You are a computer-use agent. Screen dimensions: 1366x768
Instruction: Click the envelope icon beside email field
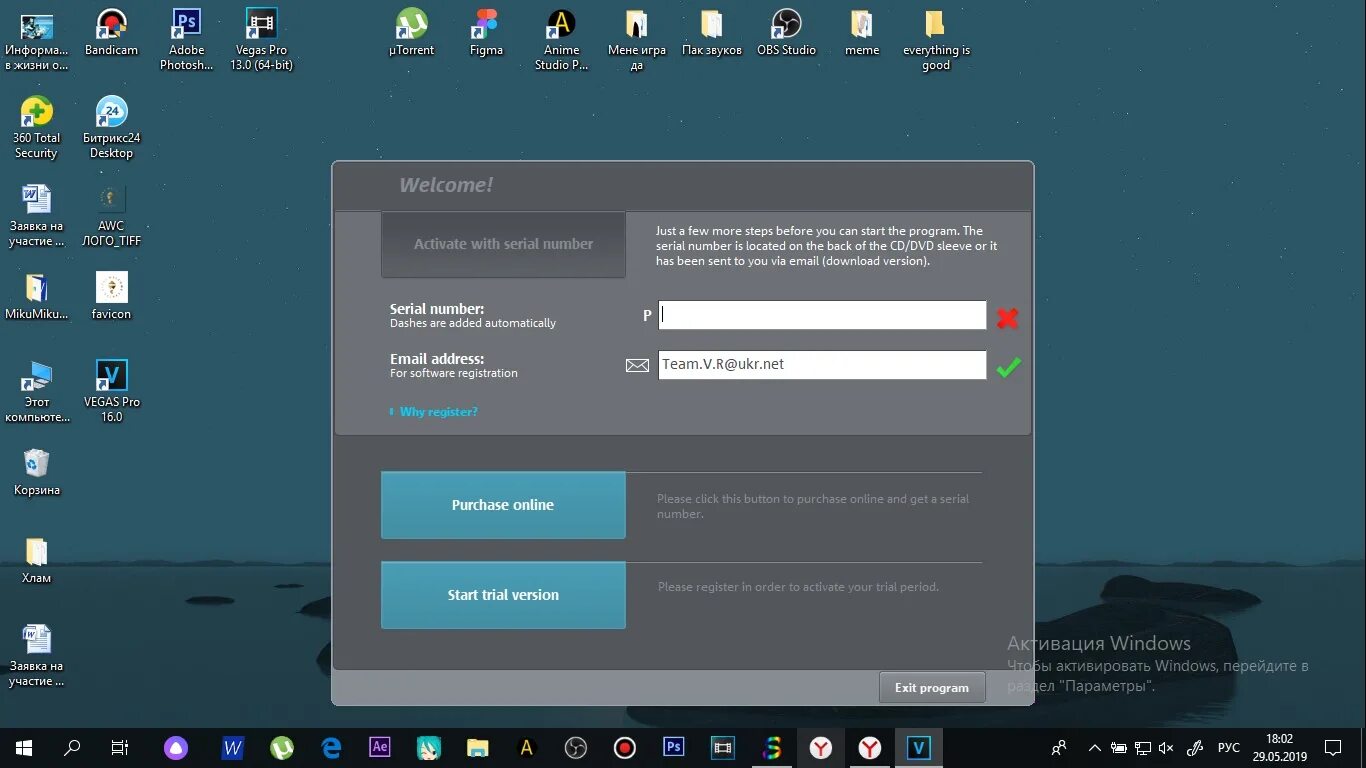(x=637, y=366)
